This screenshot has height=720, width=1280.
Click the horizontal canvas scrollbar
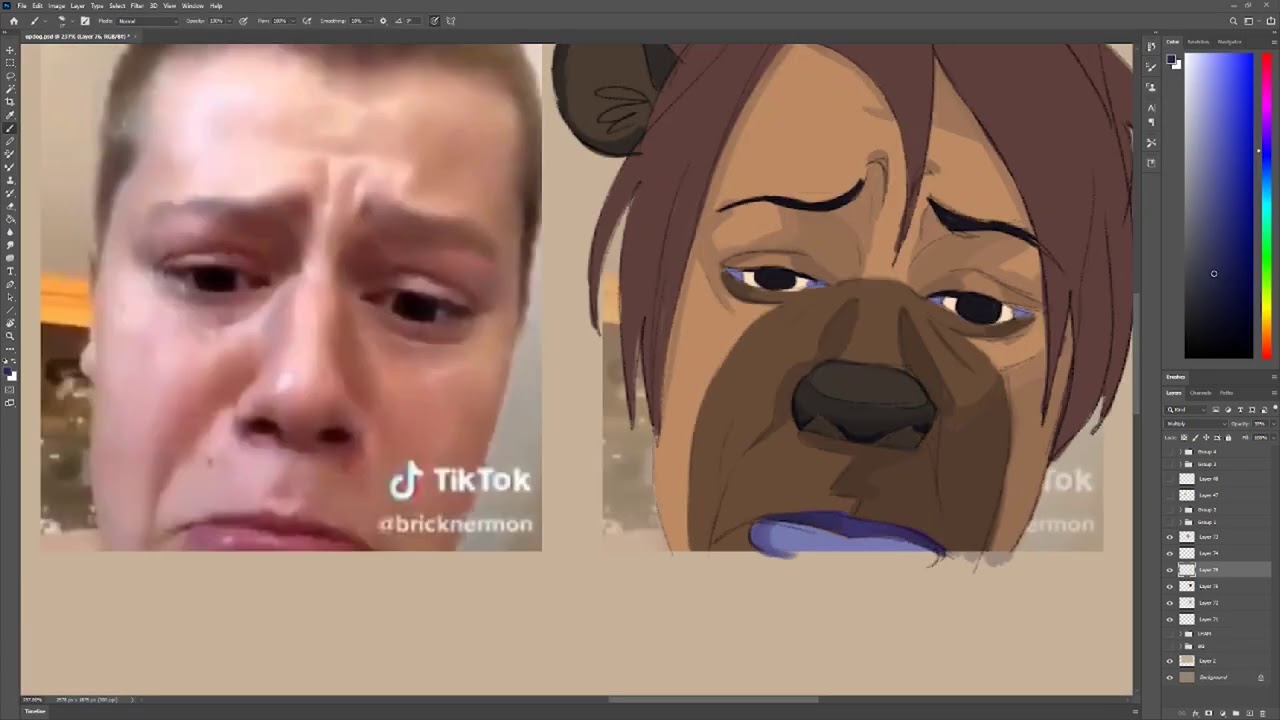713,699
